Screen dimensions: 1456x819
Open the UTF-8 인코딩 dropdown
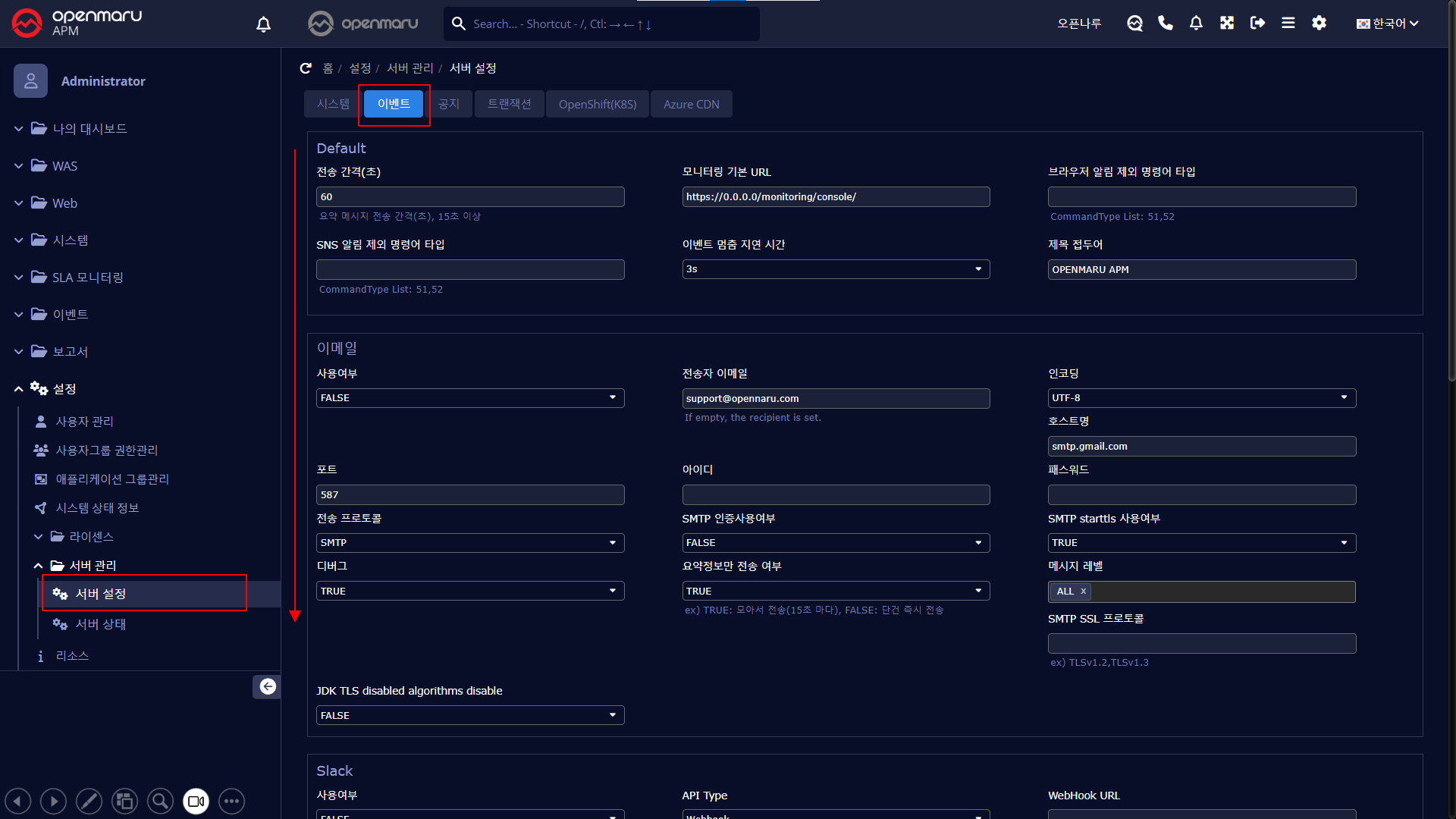(x=1201, y=398)
